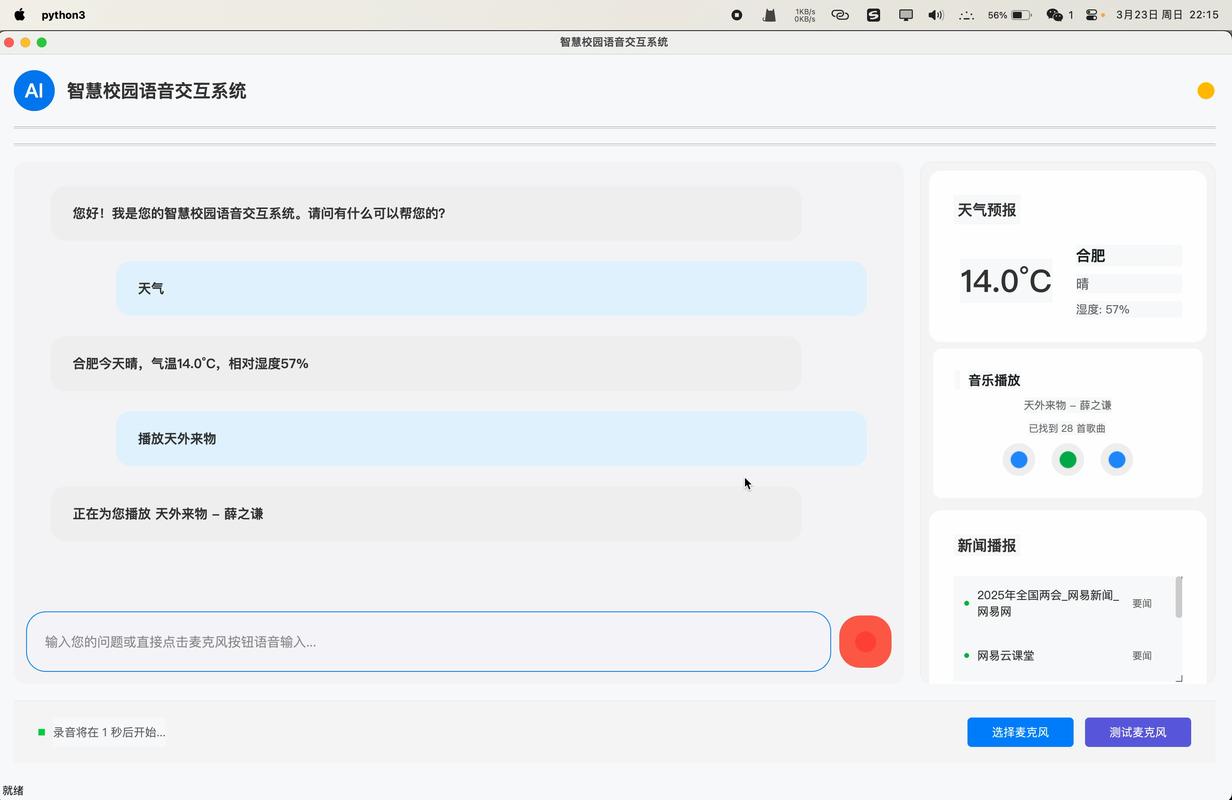Click the 14.0°C temperature value
This screenshot has width=1232, height=800.
1006,281
